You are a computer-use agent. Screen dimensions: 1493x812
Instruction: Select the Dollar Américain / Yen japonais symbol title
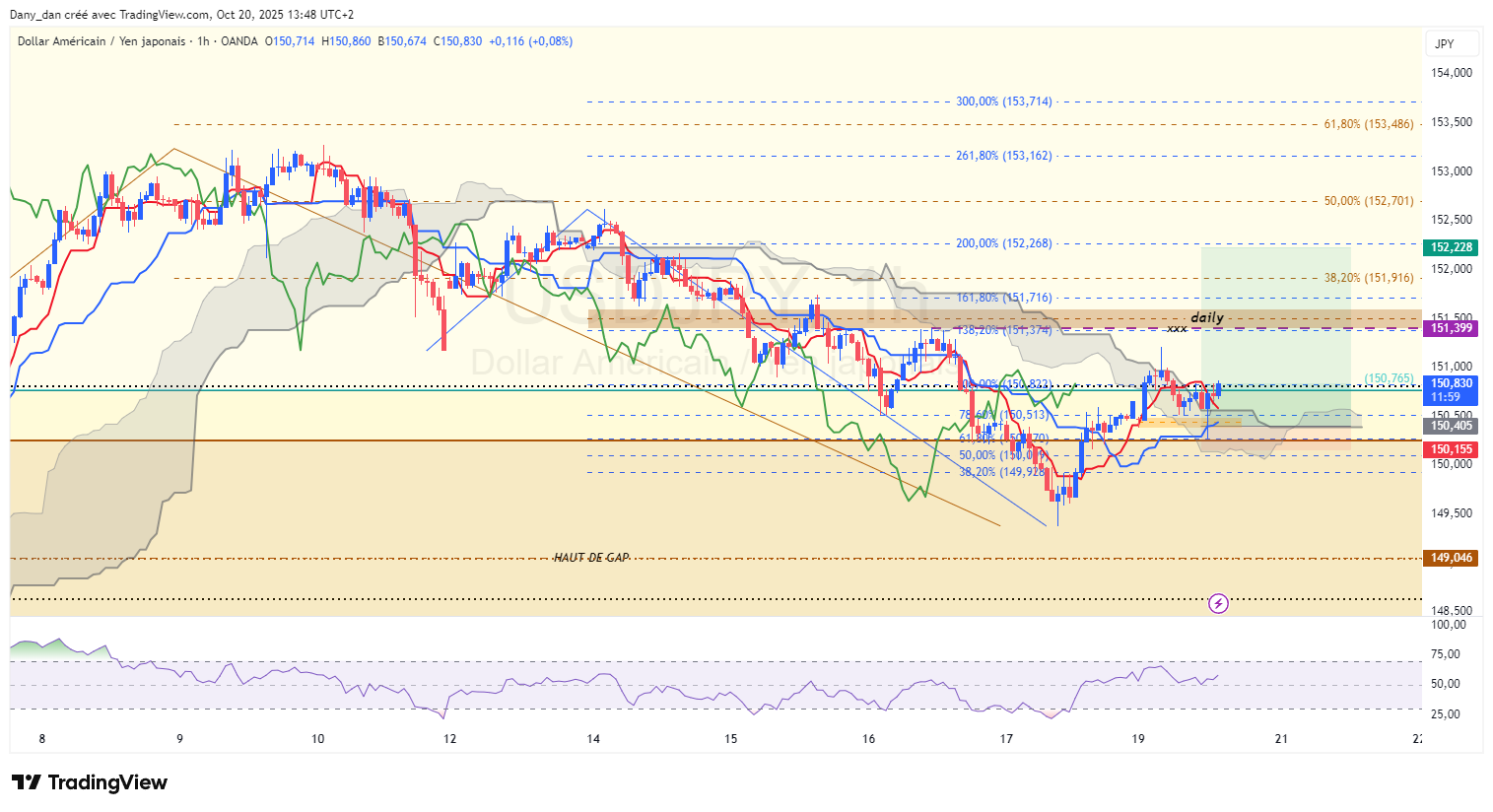click(x=102, y=41)
